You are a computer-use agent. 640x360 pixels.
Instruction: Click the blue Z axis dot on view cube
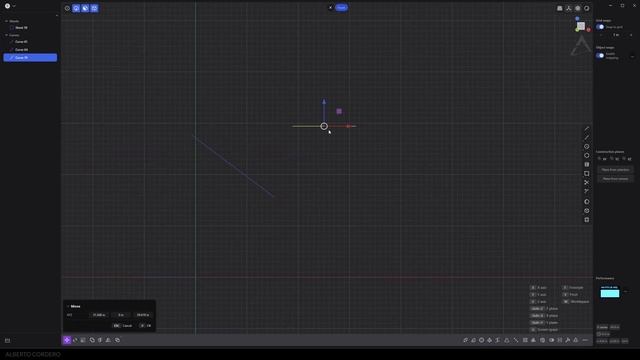click(577, 18)
